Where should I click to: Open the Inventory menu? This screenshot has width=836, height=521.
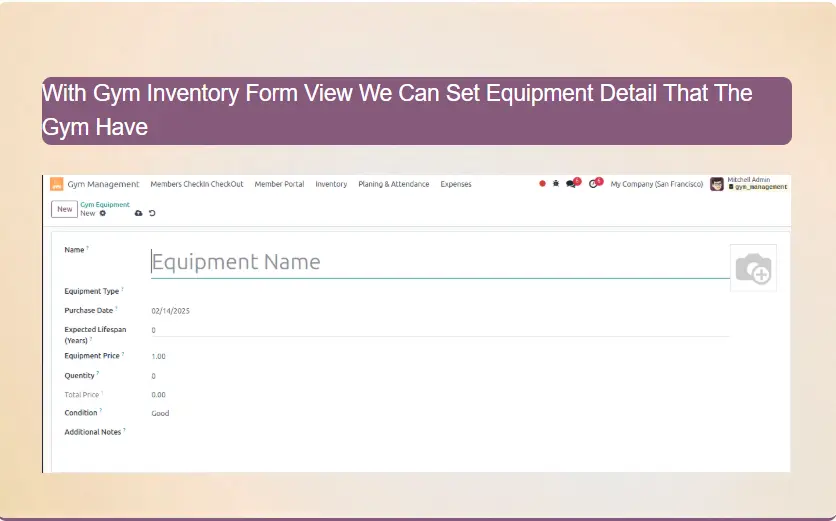(x=331, y=184)
